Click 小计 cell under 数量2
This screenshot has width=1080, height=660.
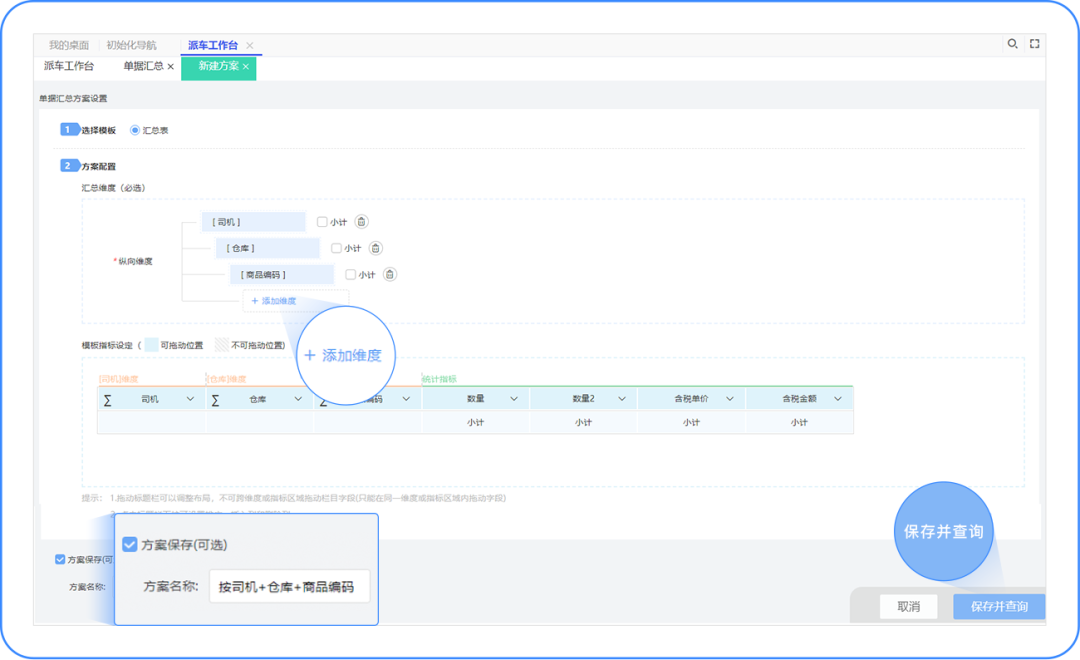point(583,422)
